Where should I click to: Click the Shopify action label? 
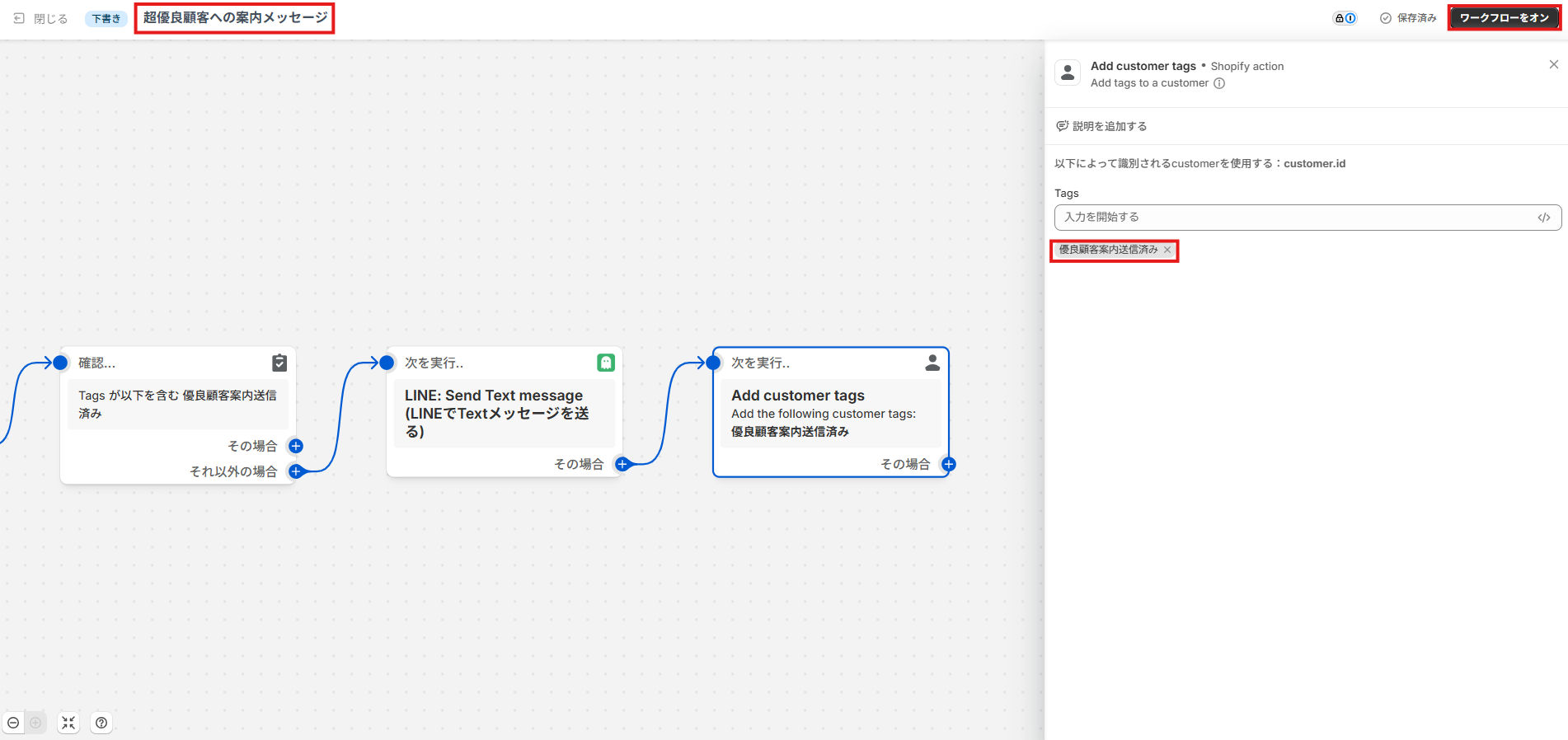click(x=1247, y=66)
